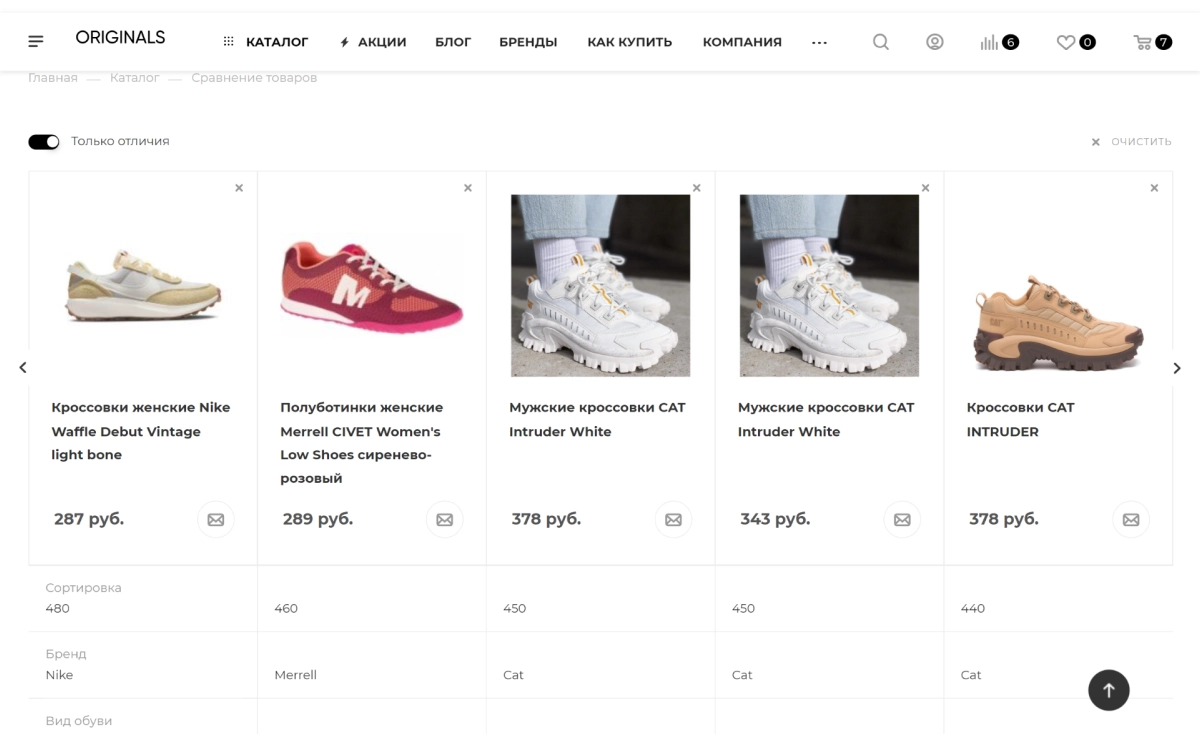This screenshot has width=1200, height=734.
Task: Open the wishlist heart icon
Action: click(x=1076, y=42)
